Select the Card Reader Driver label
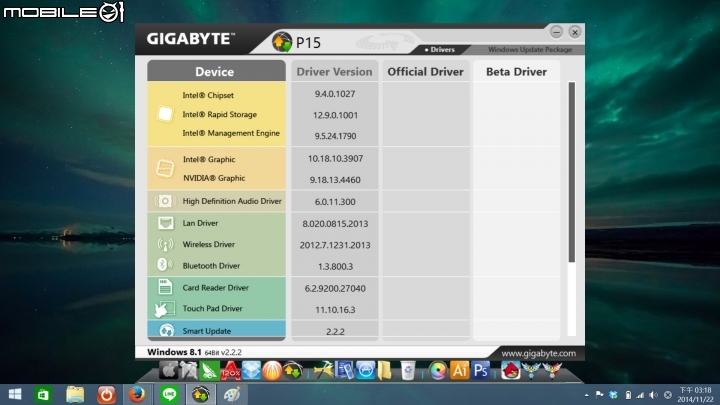The height and width of the screenshot is (405, 720). (215, 288)
